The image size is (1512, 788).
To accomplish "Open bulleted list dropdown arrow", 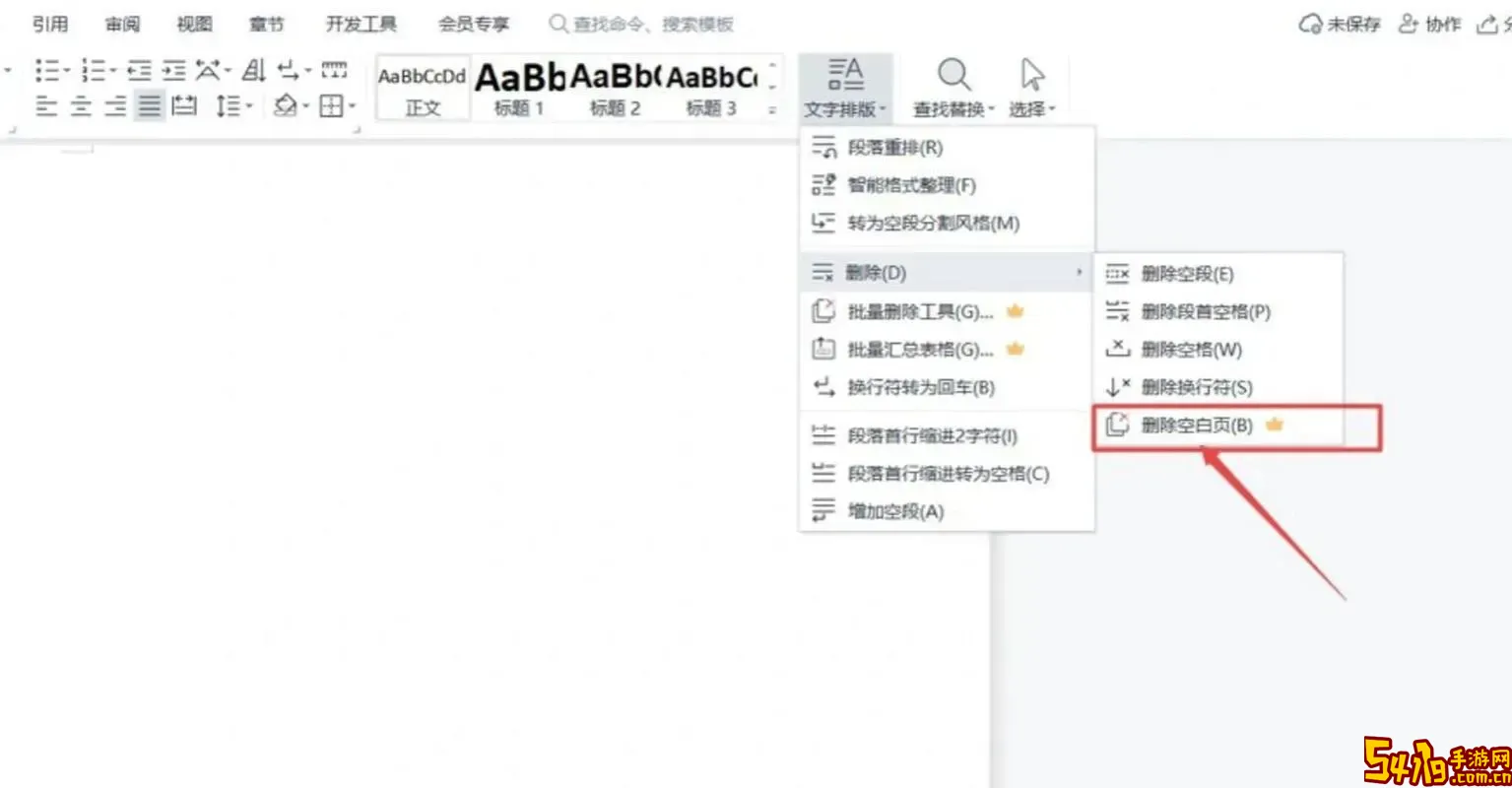I will 66,70.
